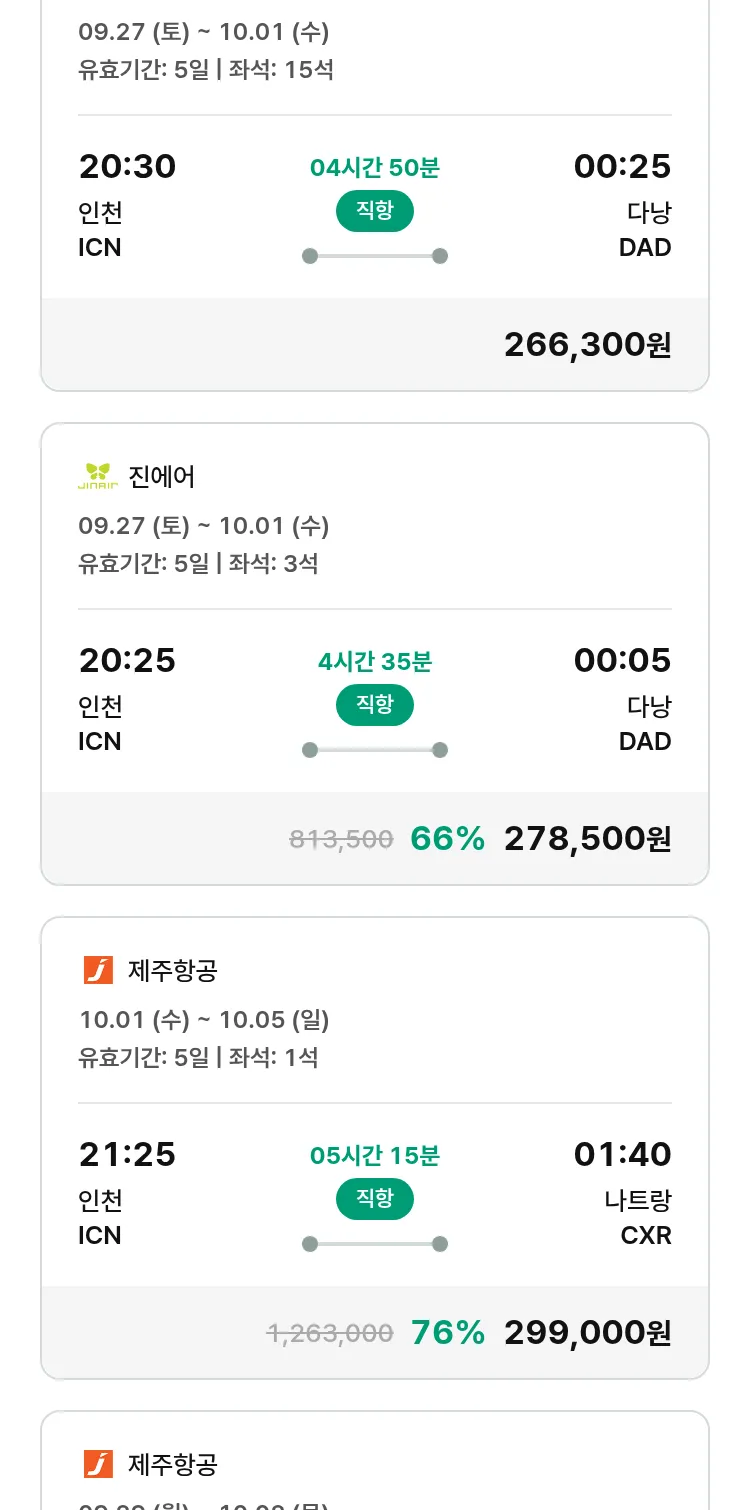Select the 266,300원 fare
This screenshot has height=1510, width=750.
pos(587,345)
